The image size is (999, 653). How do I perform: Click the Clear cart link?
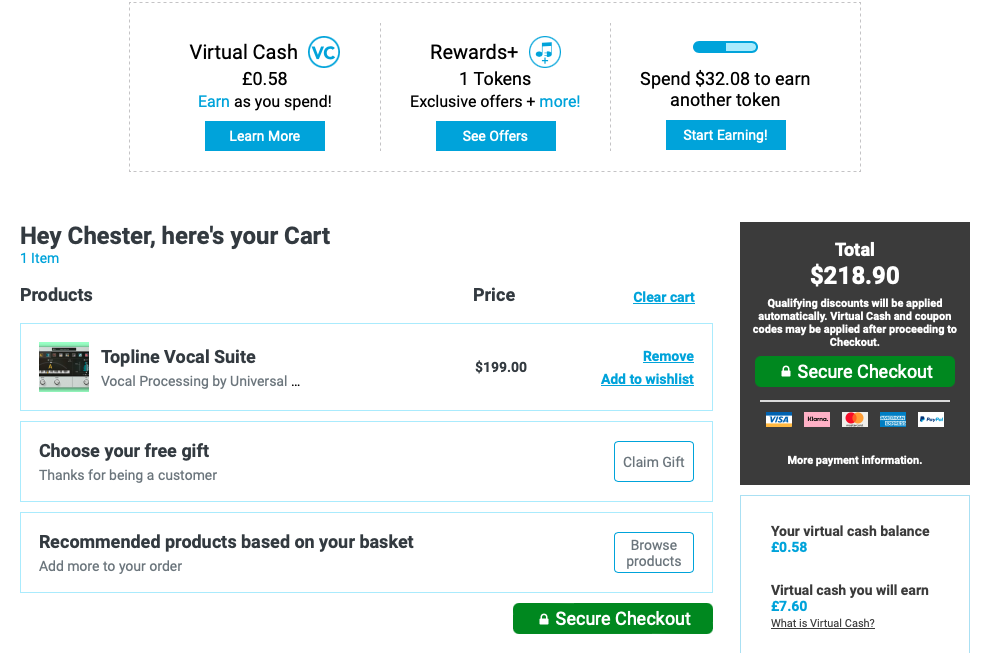(x=663, y=297)
